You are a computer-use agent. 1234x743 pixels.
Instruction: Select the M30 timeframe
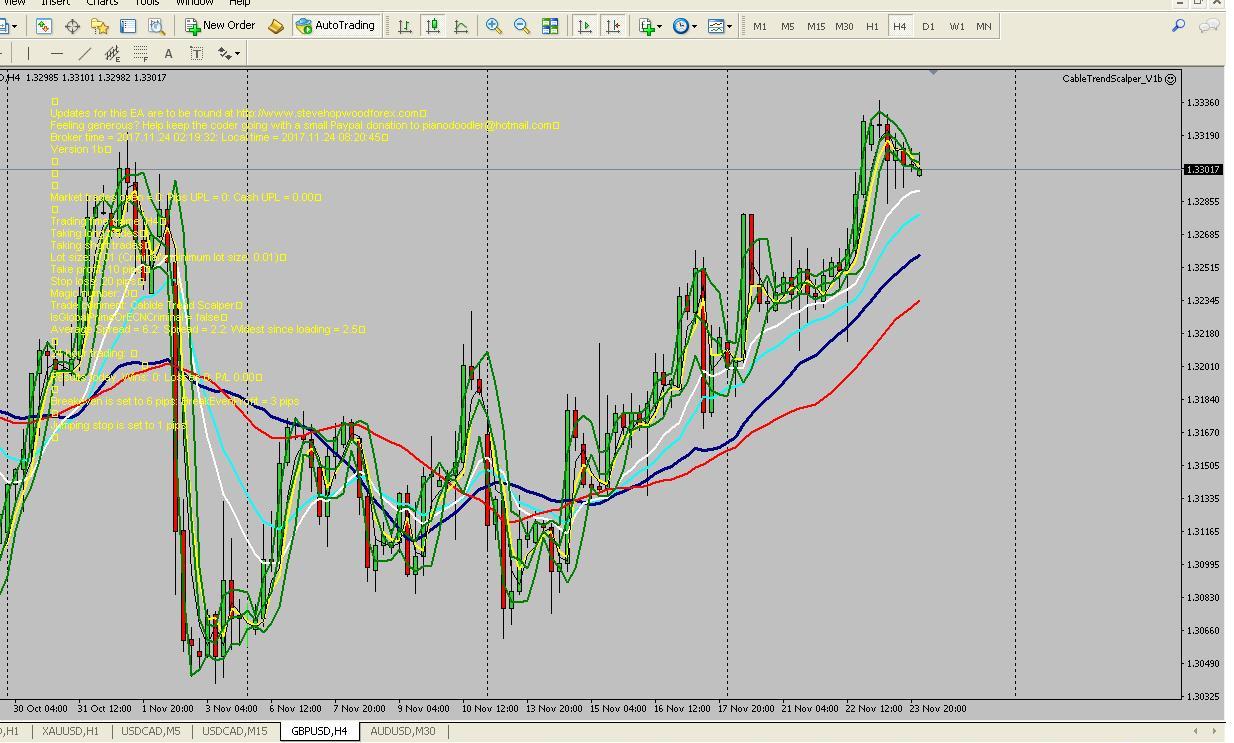pos(844,26)
